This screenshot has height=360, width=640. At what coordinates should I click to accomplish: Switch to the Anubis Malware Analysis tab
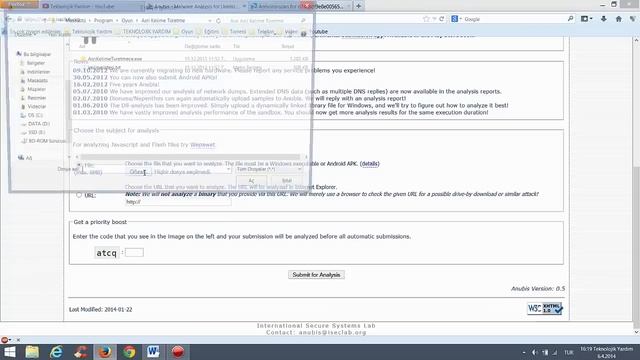click(196, 7)
